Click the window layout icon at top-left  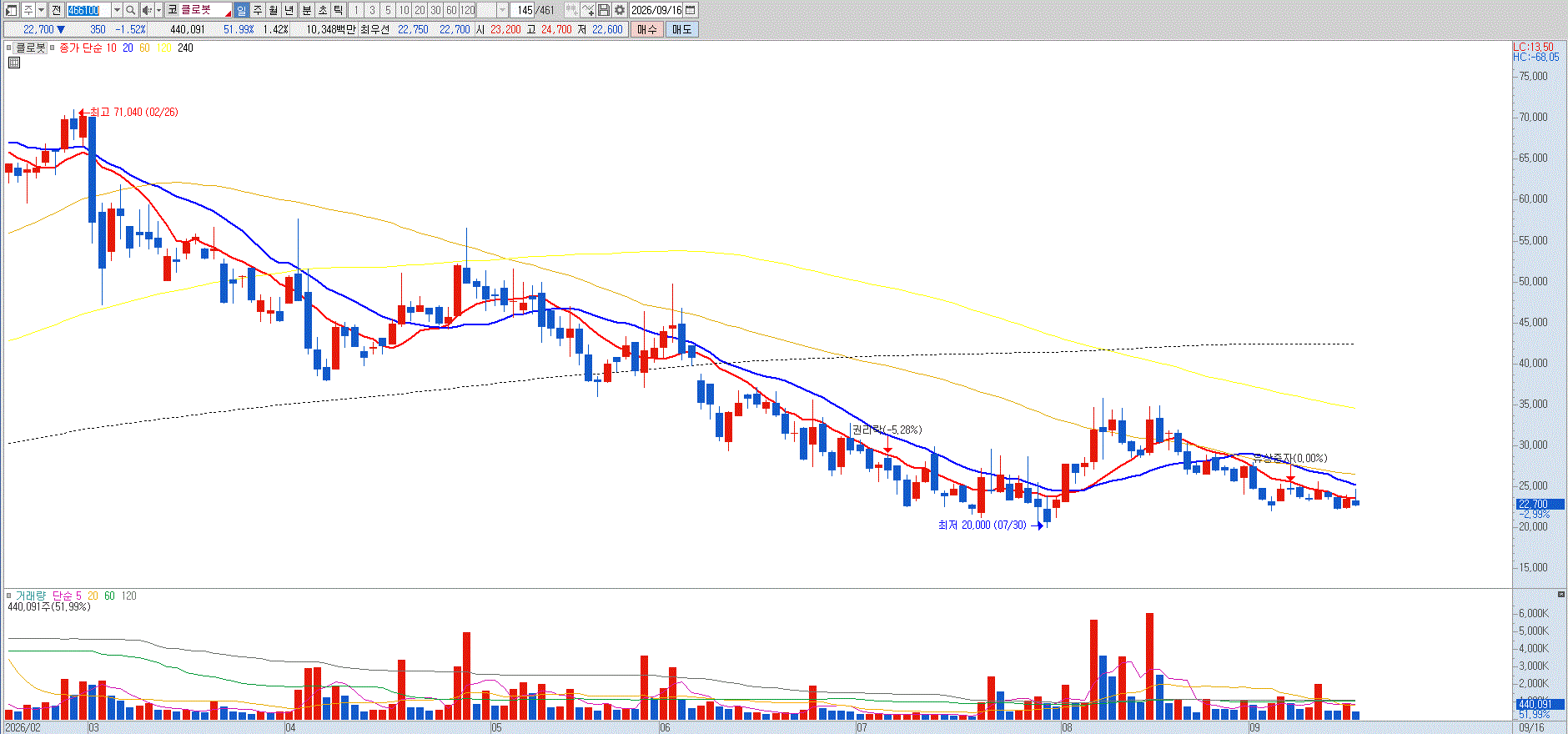pyautogui.click(x=11, y=10)
